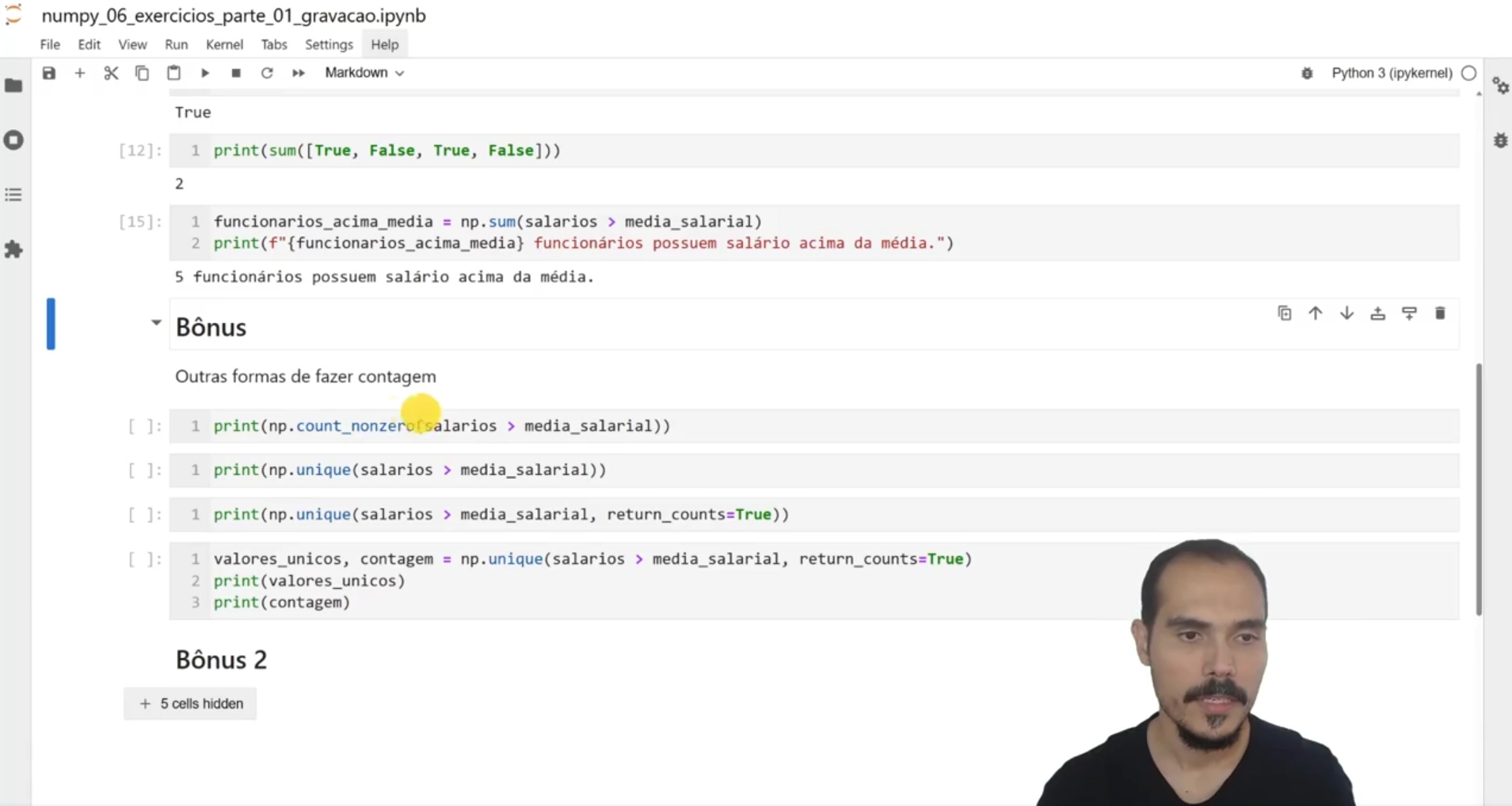Insert a cell below Bônus cell
This screenshot has width=1512, height=806.
tap(1409, 314)
